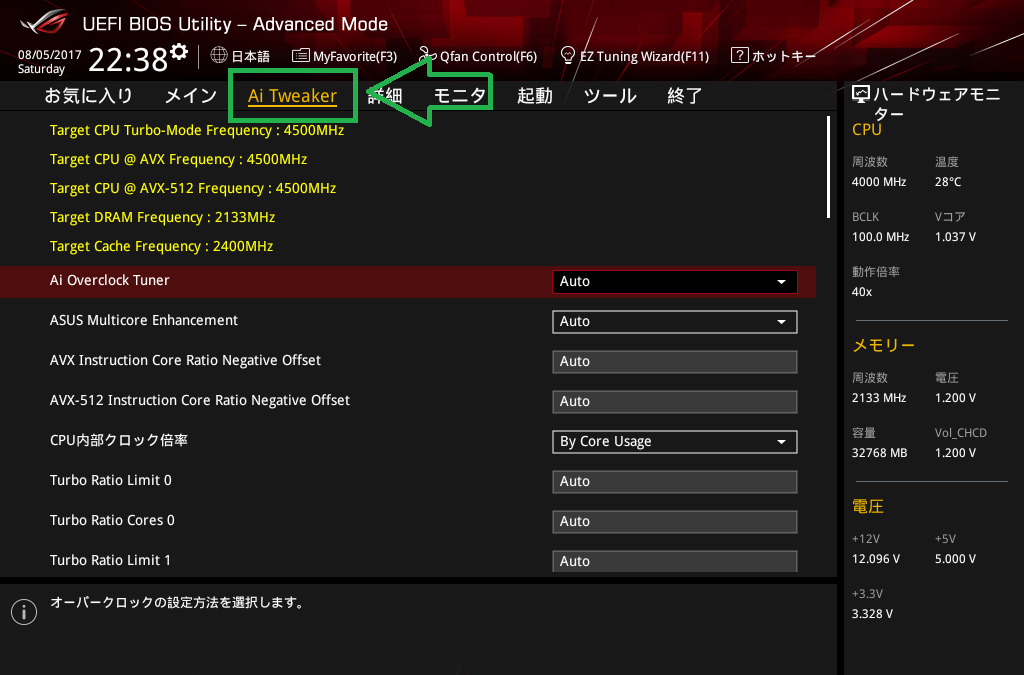
Task: Click the memory 周波数 value 2133 MHz
Action: (878, 398)
